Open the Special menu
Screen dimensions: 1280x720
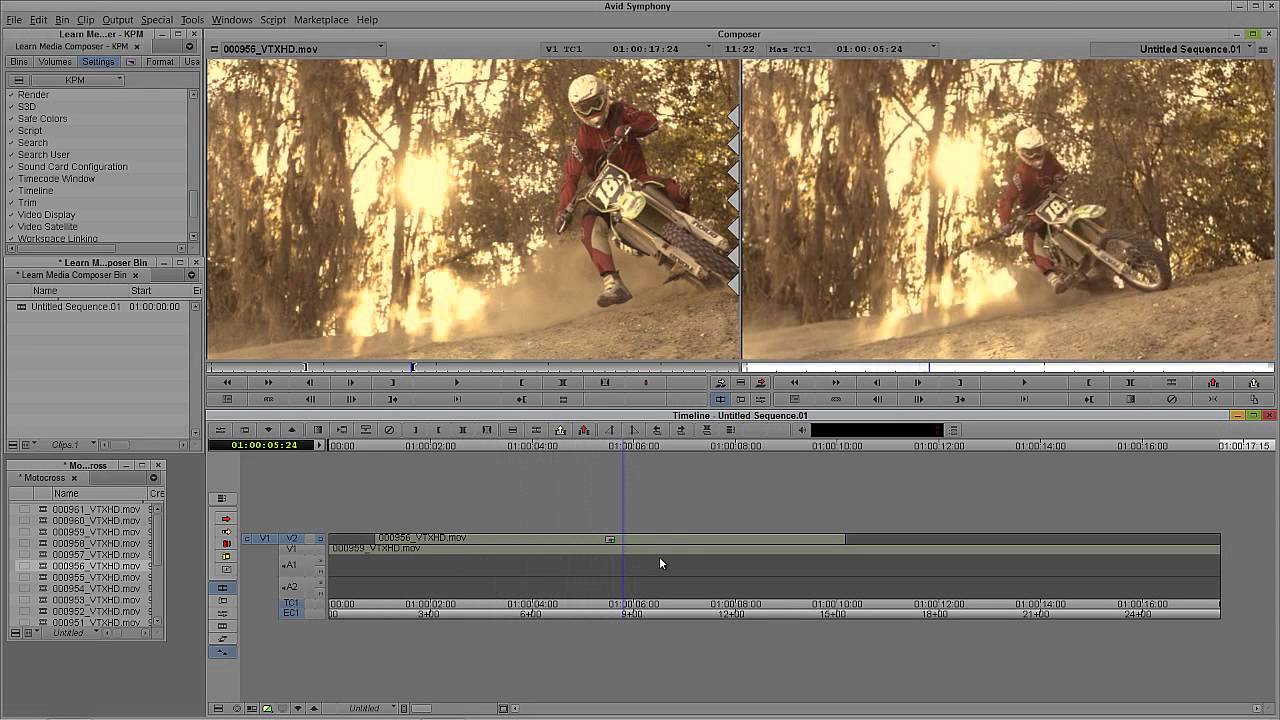[x=156, y=20]
